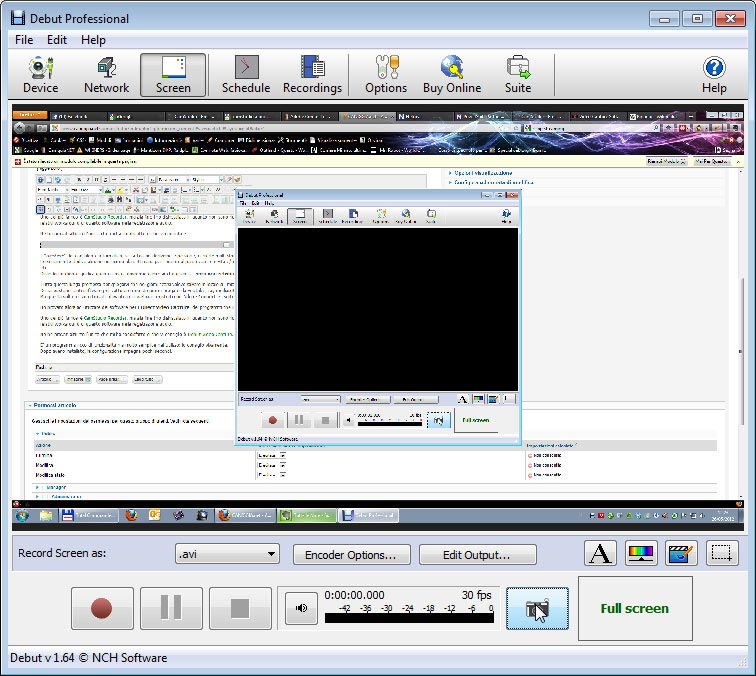Click the recording time 0:00:00.000 readout

pos(354,595)
